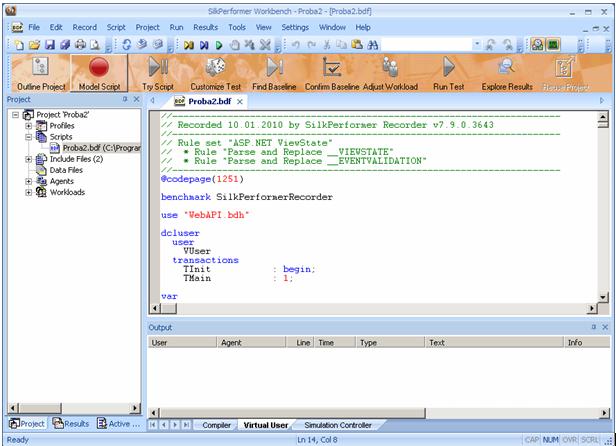Click the Run Test workflow button
The width and height of the screenshot is (616, 446).
click(x=449, y=73)
